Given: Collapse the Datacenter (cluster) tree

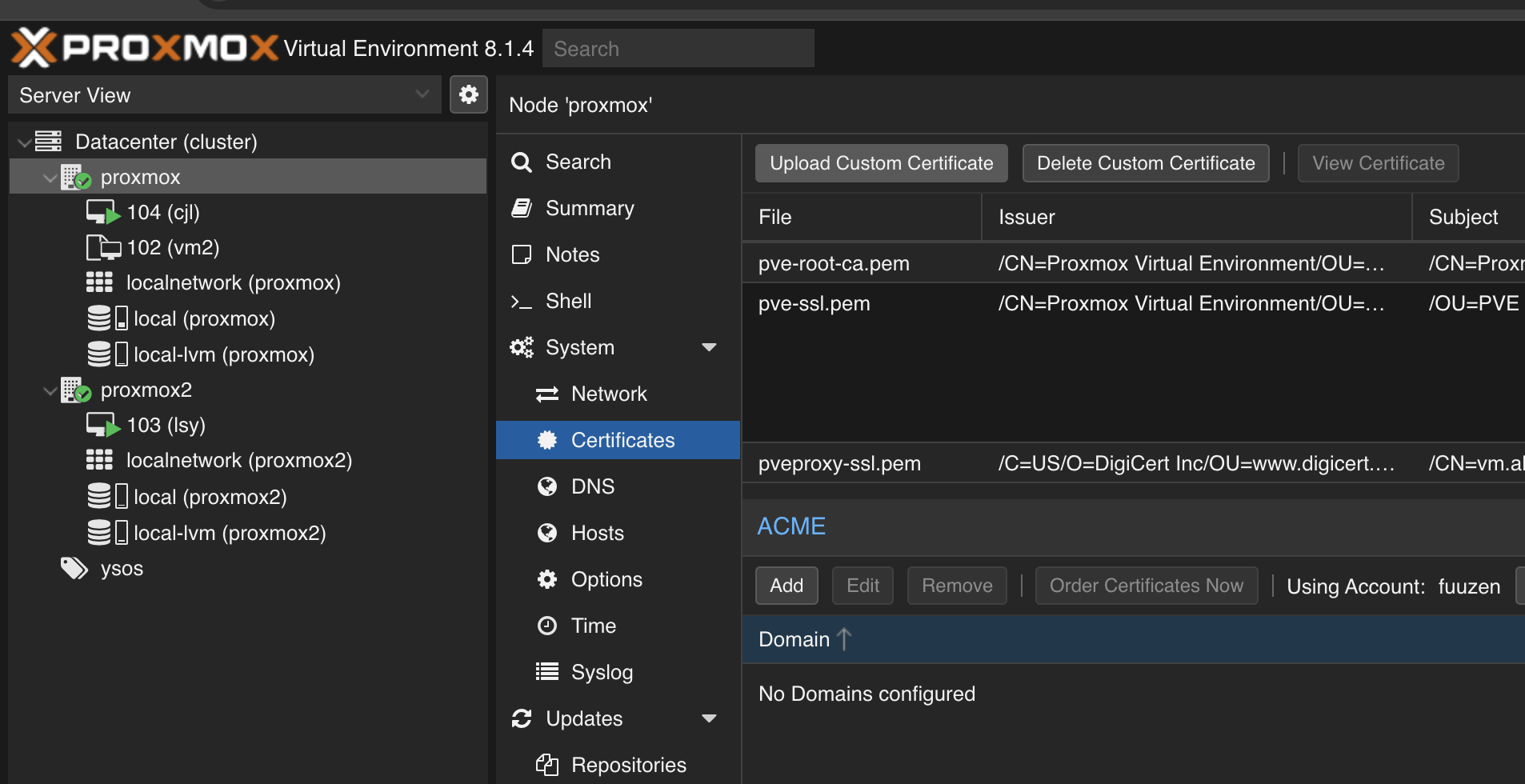Looking at the screenshot, I should click(x=25, y=142).
